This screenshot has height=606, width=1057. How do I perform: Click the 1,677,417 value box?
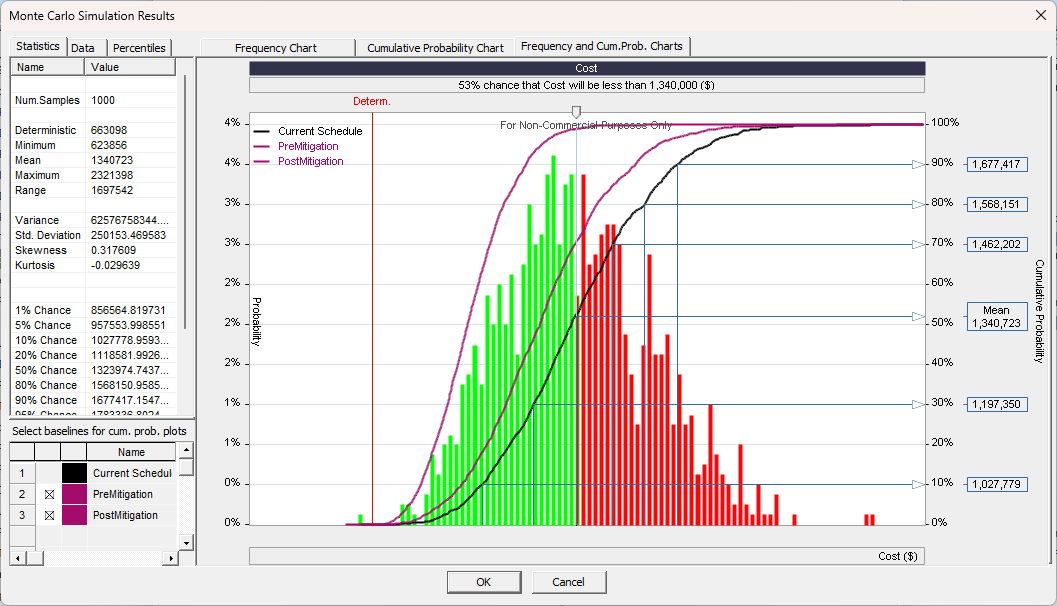pos(997,165)
